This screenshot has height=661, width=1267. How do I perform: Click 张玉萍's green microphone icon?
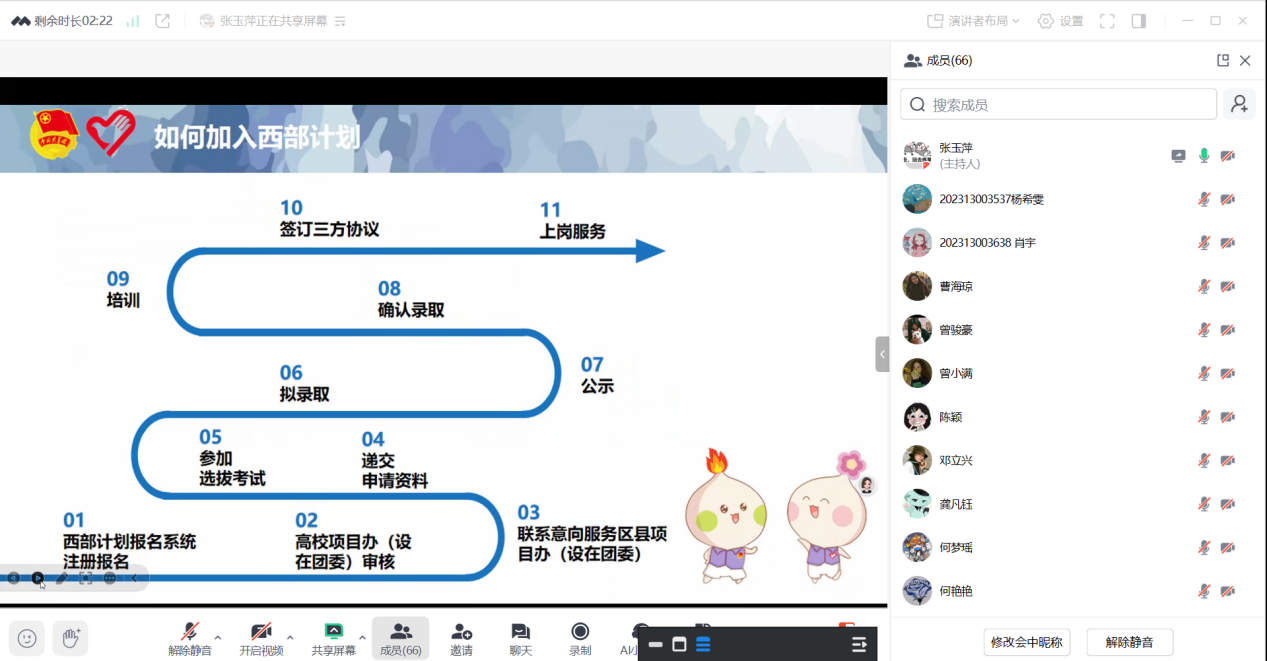pyautogui.click(x=1204, y=155)
